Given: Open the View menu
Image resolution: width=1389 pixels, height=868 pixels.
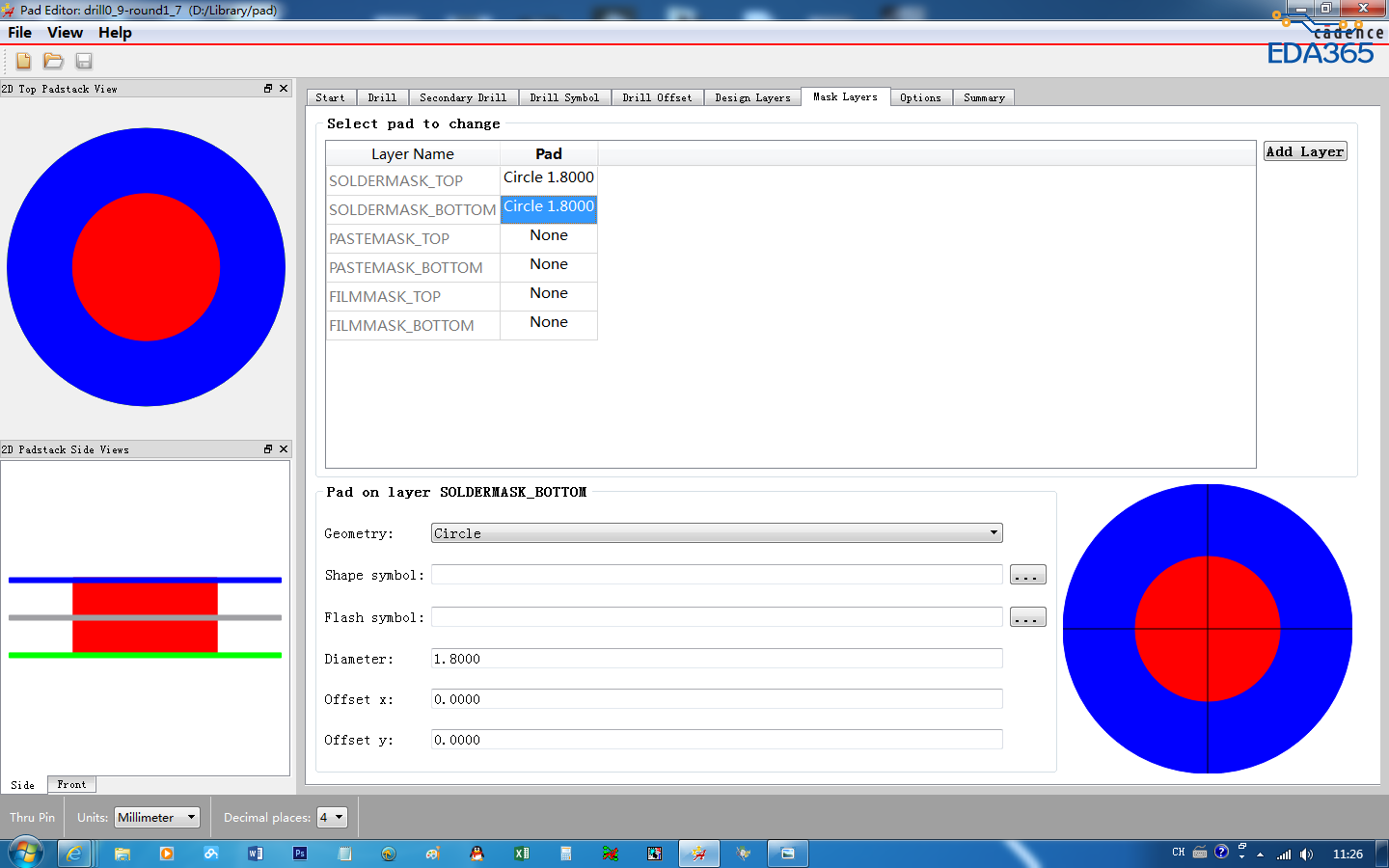Looking at the screenshot, I should pyautogui.click(x=65, y=32).
